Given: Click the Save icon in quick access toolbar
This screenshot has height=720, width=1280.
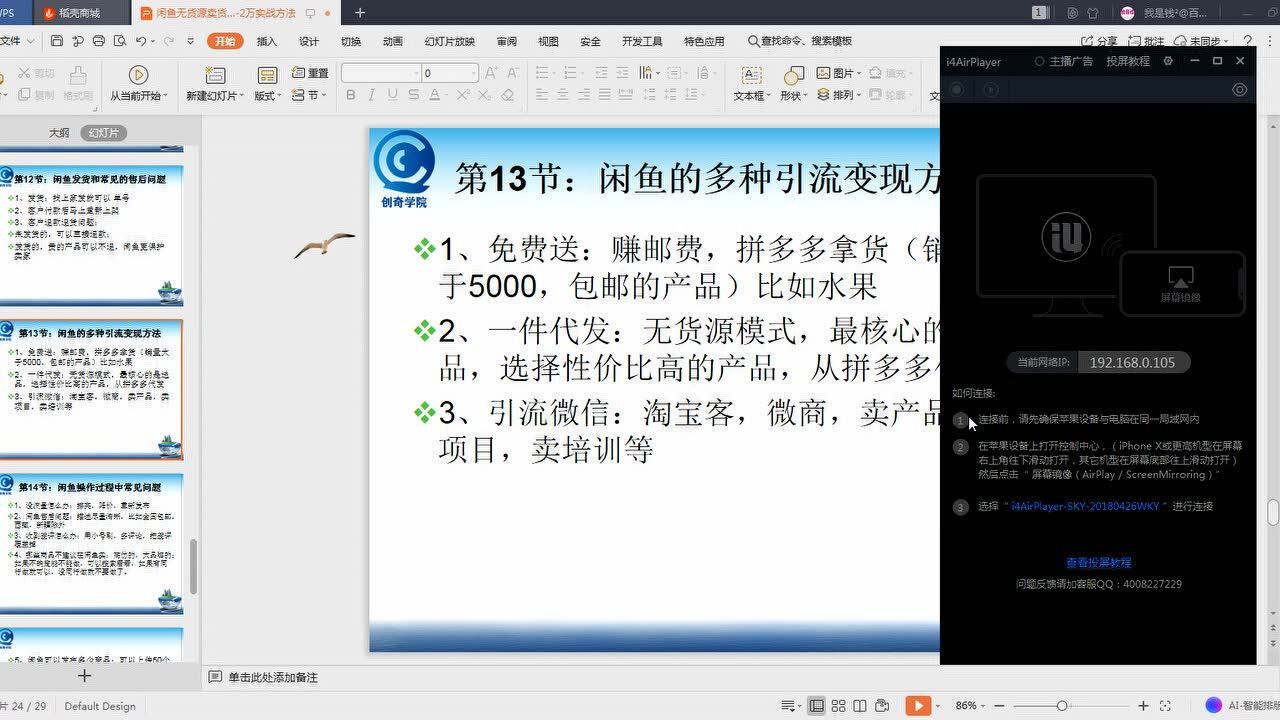Looking at the screenshot, I should point(56,41).
